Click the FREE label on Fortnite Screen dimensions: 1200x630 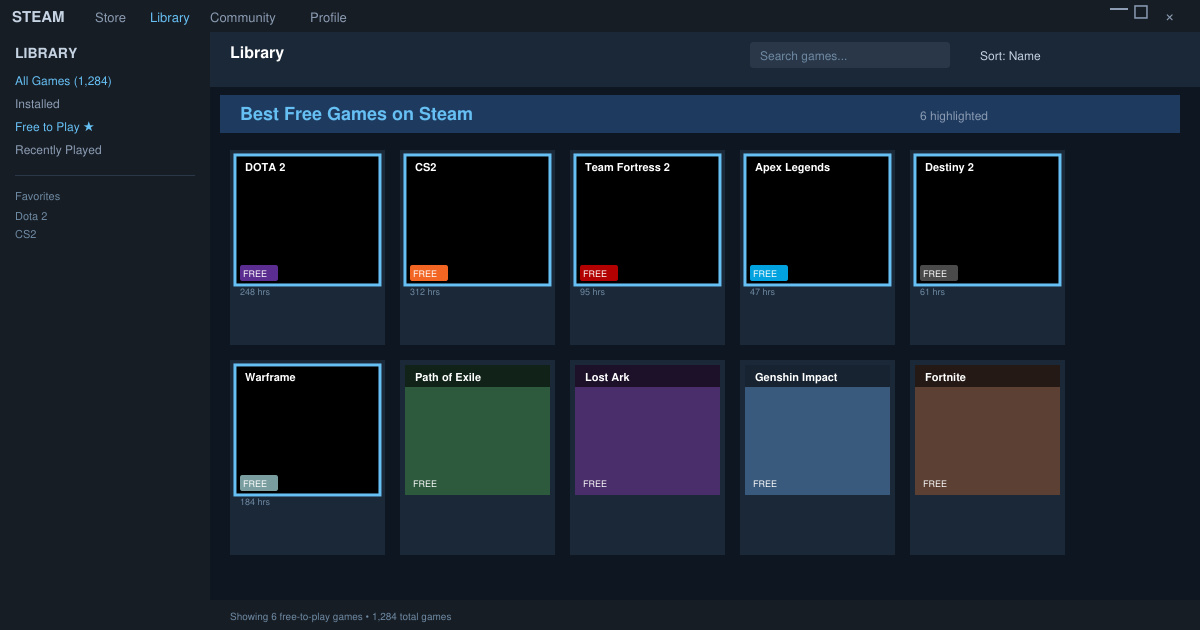point(935,484)
